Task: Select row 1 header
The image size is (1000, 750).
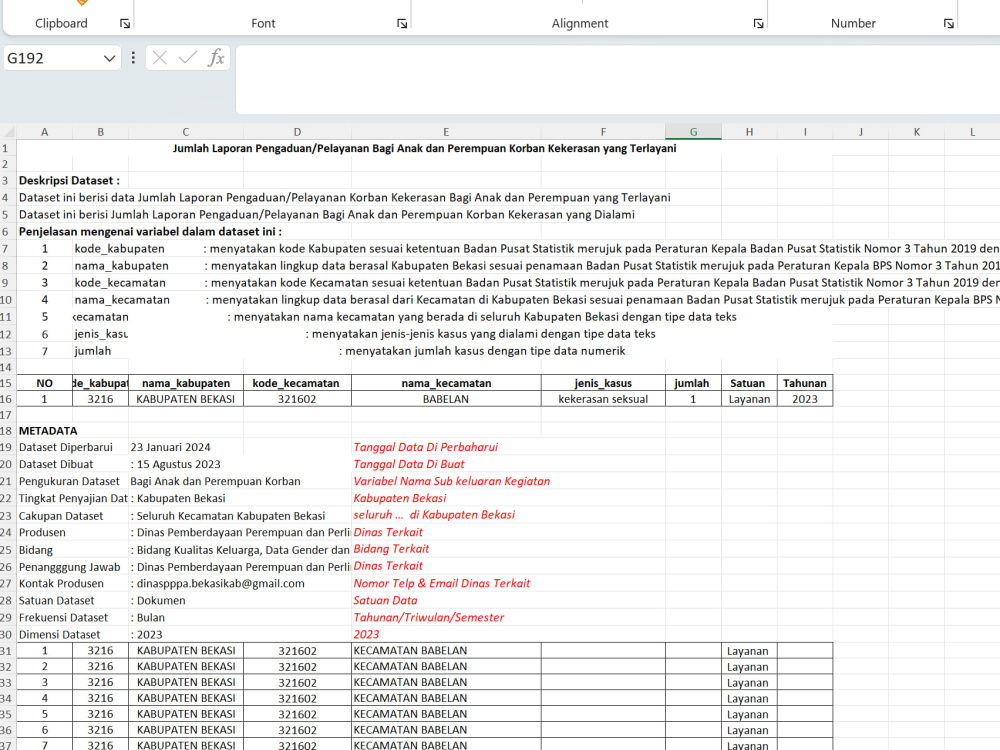Action: tap(6, 148)
